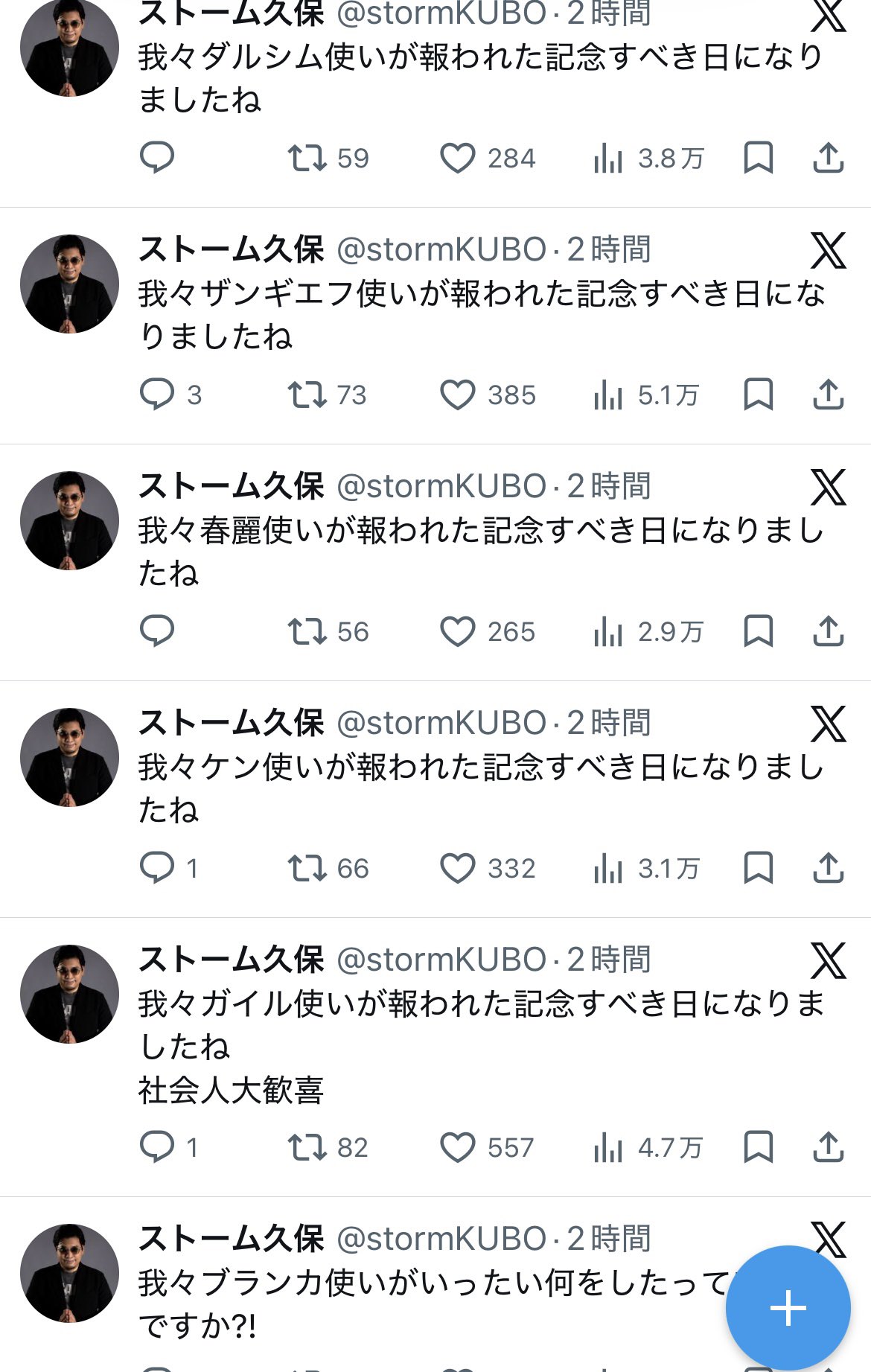Viewport: 871px width, 1372px height.
Task: Open X menu on the ザンギエフ使い tweet
Action: (828, 250)
